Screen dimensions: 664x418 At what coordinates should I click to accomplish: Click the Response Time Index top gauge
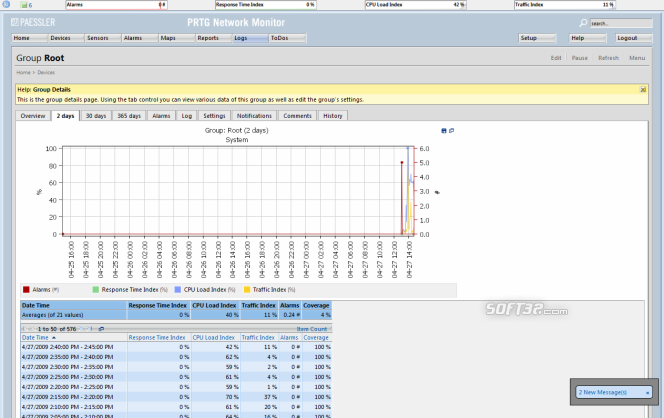[265, 5]
